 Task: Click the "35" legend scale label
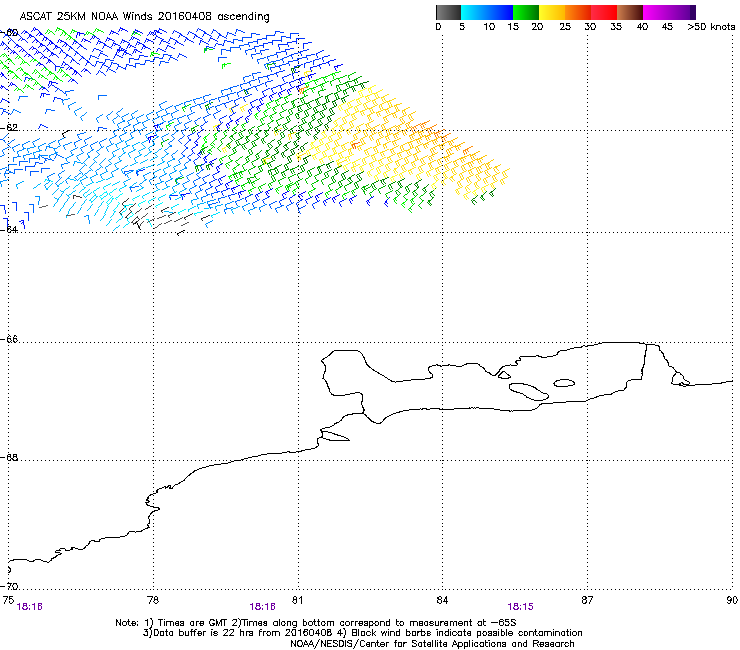[616, 27]
